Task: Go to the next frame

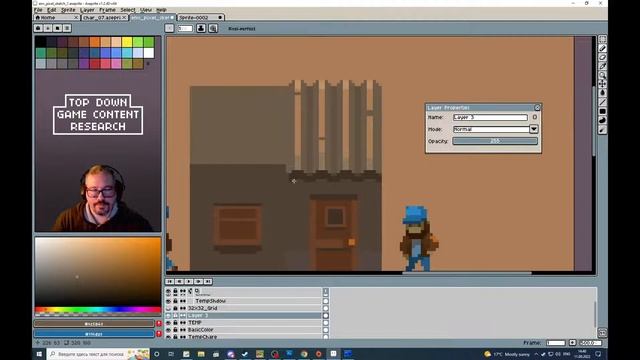Action: 199,282
